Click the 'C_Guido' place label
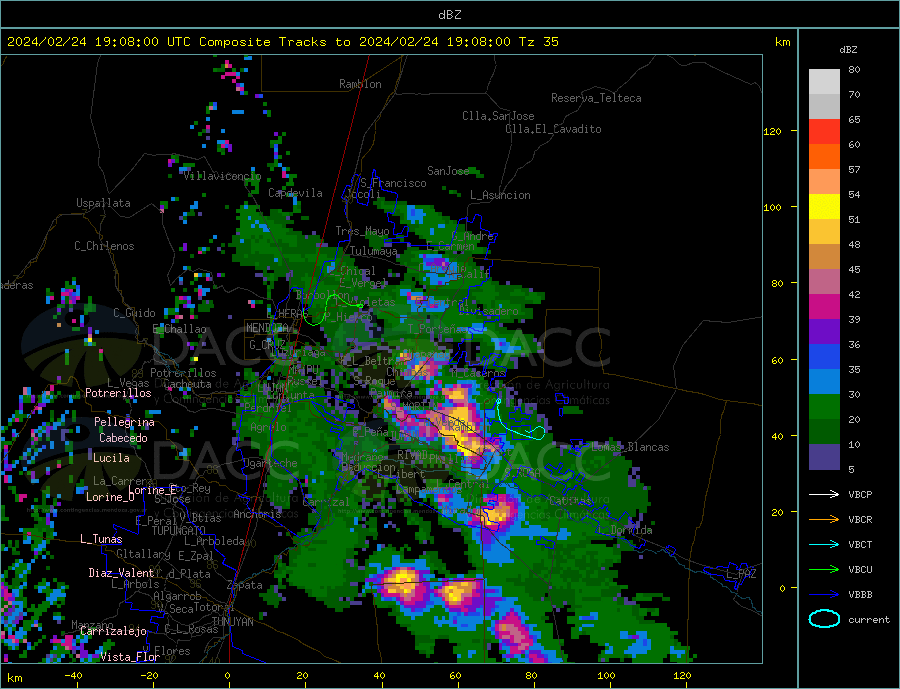900x689 pixels. [x=134, y=313]
